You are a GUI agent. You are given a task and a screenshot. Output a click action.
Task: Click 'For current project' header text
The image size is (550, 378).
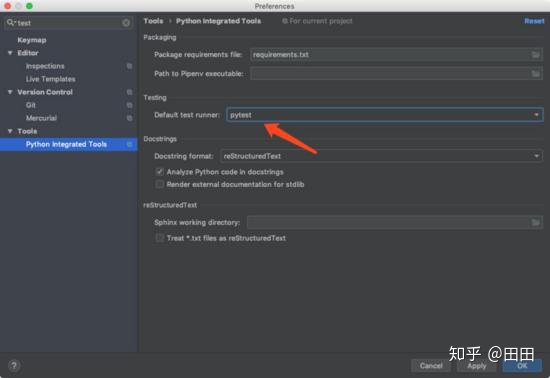[321, 21]
